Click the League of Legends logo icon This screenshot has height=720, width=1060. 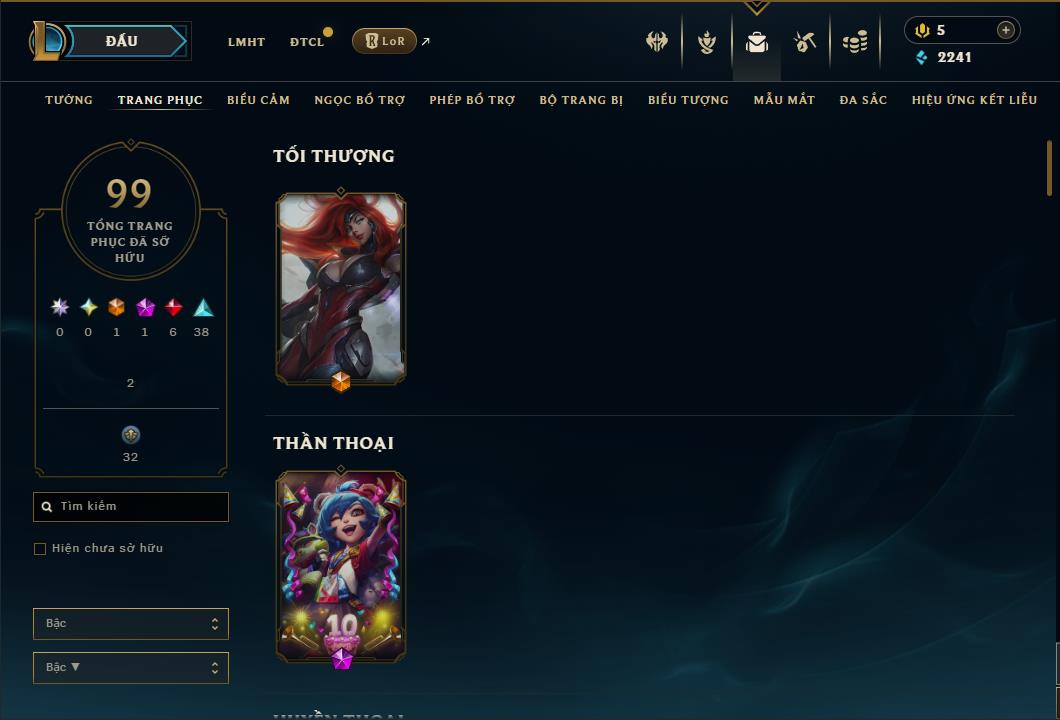tap(46, 41)
